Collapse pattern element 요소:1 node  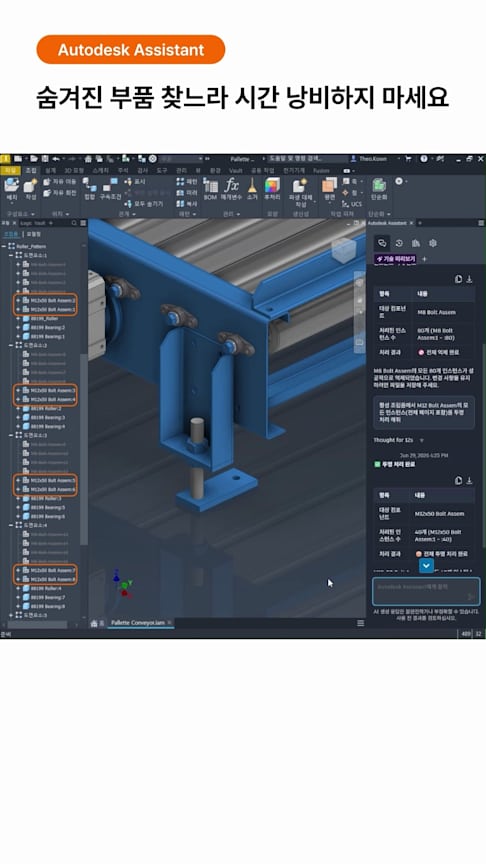11,256
